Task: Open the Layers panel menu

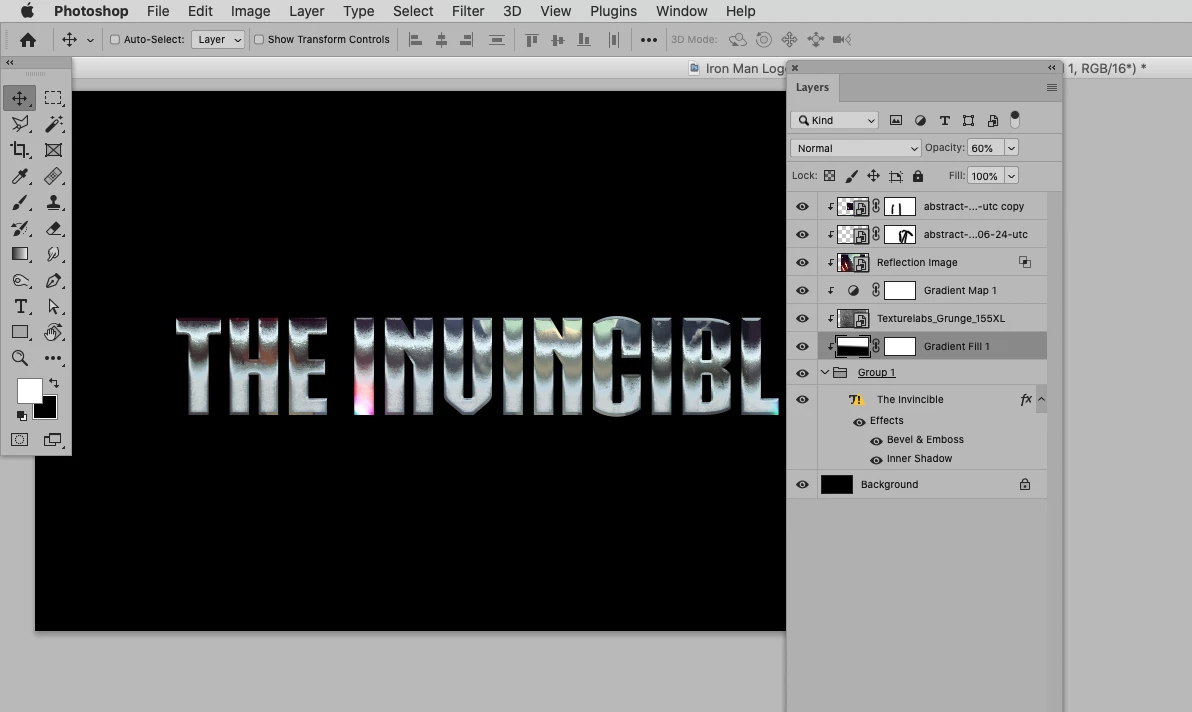Action: [1051, 87]
